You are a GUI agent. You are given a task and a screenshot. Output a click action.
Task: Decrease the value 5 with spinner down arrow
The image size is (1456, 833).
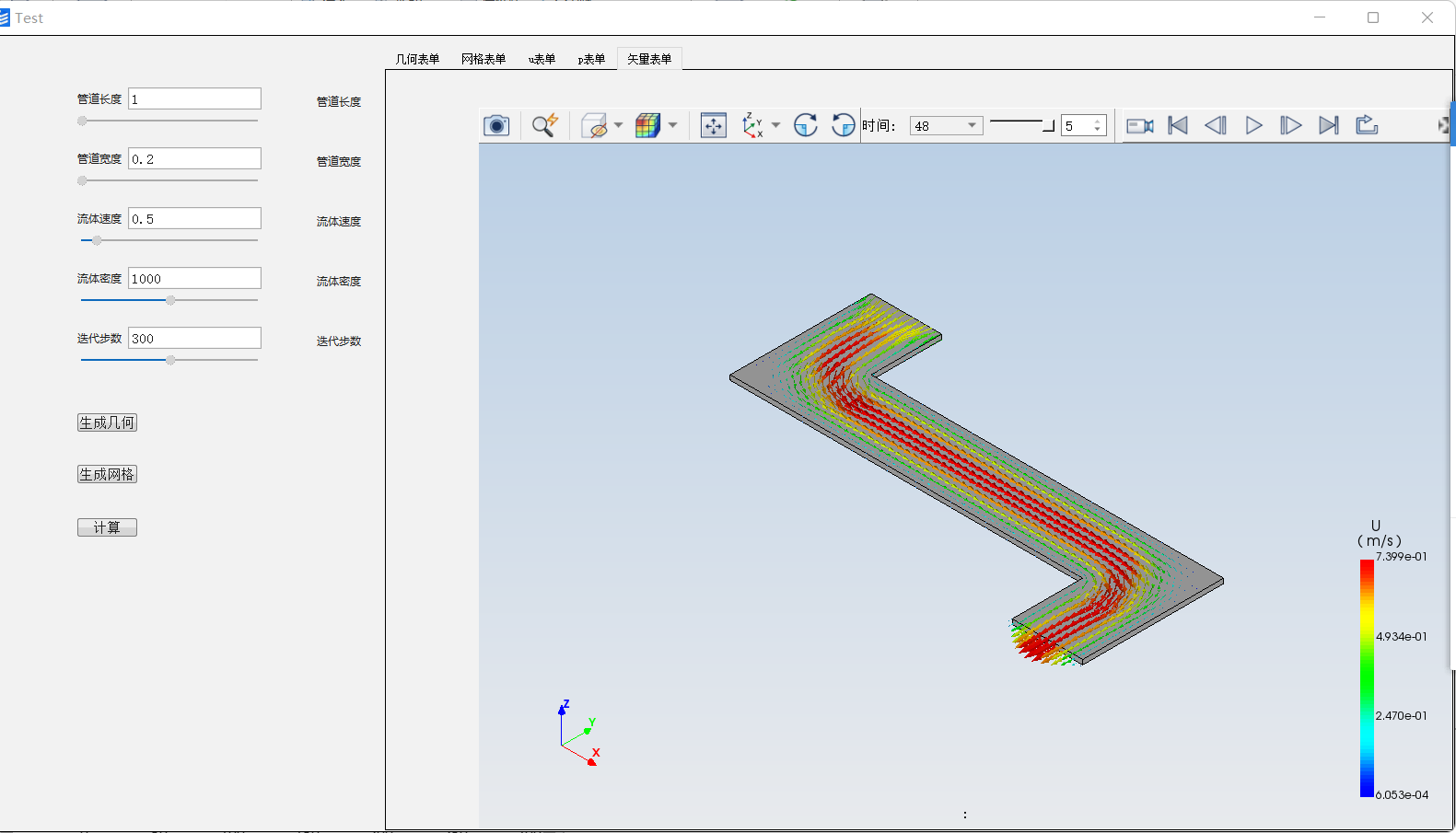(x=1098, y=131)
